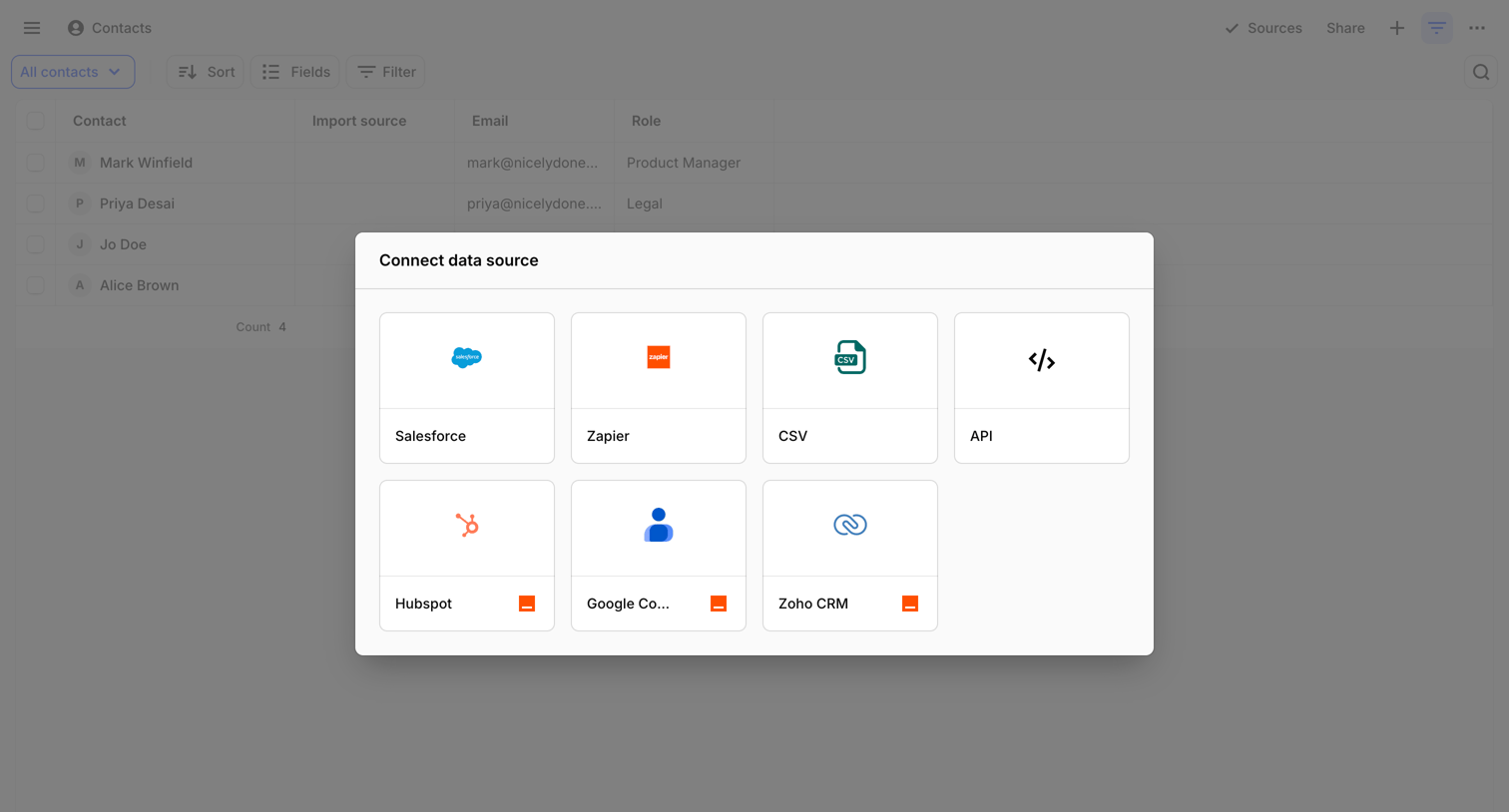Tick the select-all header checkbox
The image size is (1509, 812).
coord(35,121)
